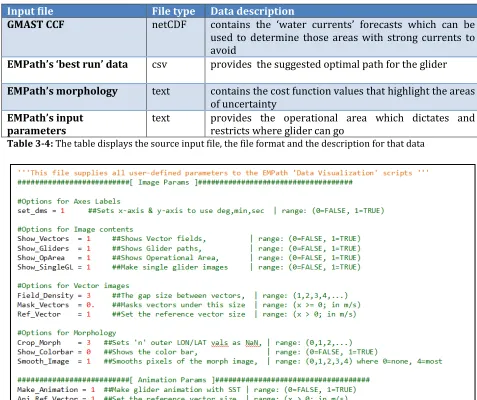
Task: Click the orange docstring comment line
Action: (x=223, y=173)
